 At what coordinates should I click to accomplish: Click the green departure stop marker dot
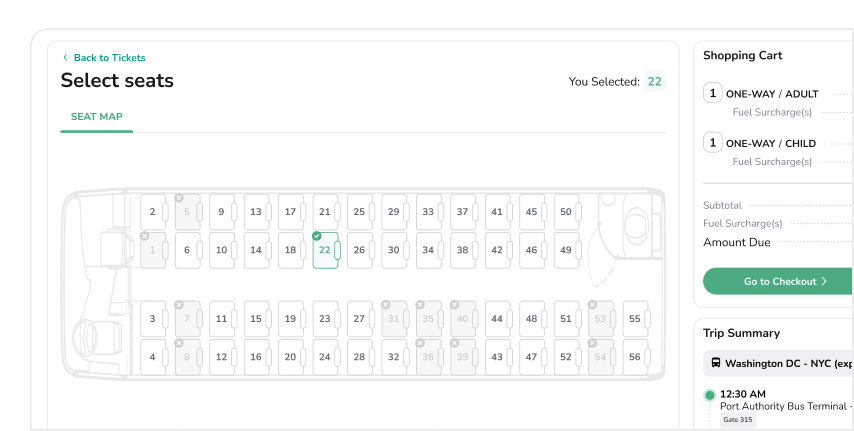coord(710,395)
